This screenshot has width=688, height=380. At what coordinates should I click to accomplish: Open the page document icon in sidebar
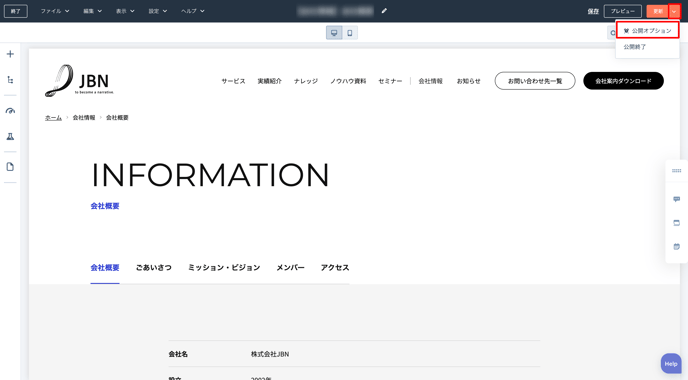click(x=10, y=167)
